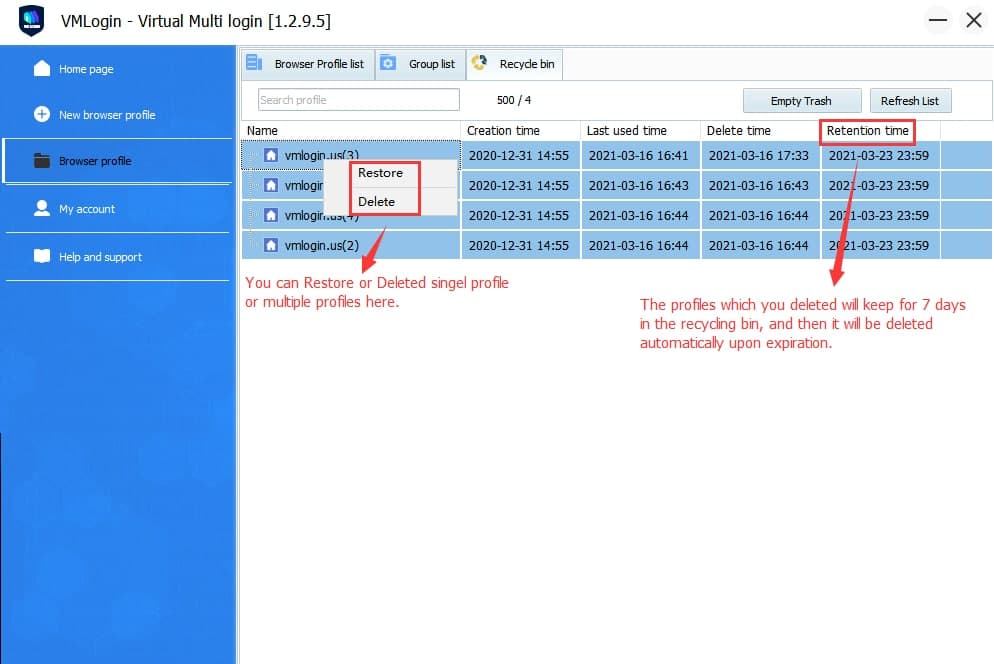Click the vmlogin.us(3) profile home icon
The width and height of the screenshot is (994, 664).
tap(271, 156)
